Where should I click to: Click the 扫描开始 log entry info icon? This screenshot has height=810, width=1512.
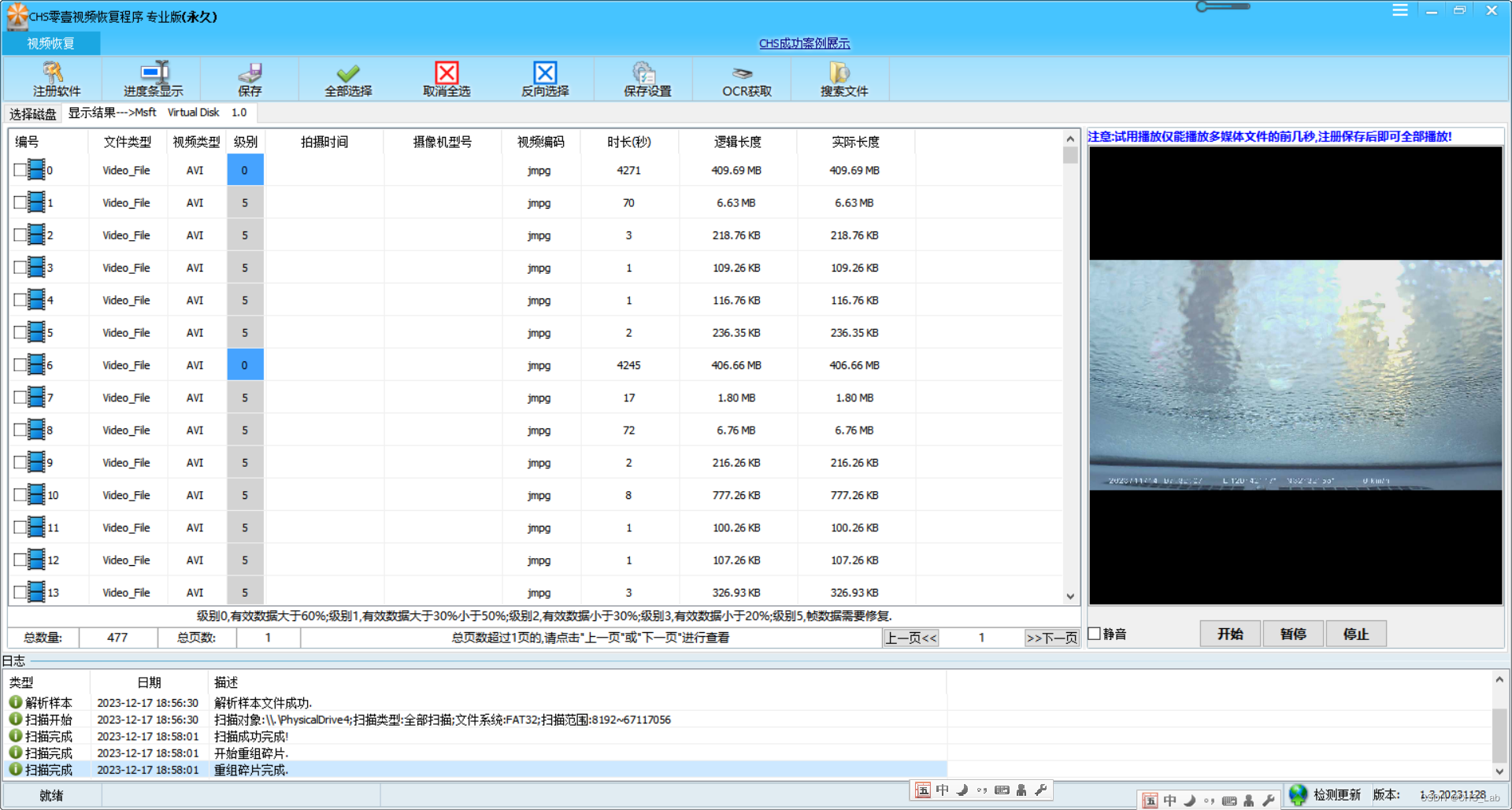(15, 719)
